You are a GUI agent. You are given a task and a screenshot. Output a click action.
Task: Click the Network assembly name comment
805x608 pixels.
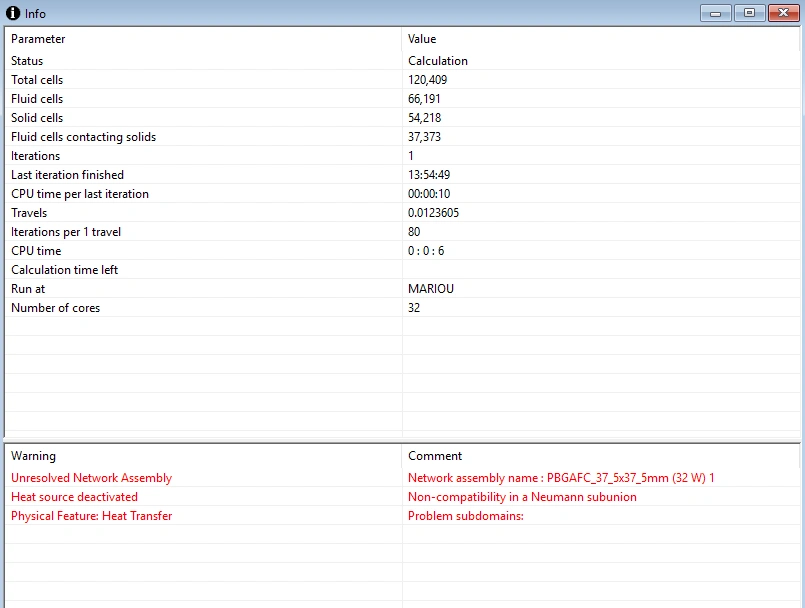point(561,478)
